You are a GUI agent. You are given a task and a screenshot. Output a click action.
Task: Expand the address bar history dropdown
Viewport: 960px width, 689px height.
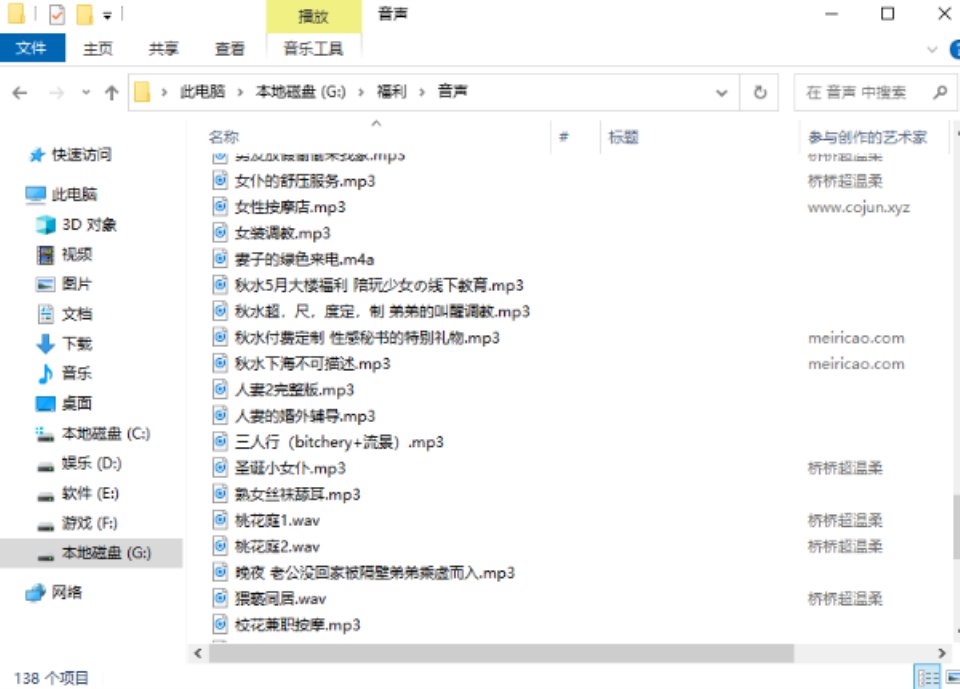coord(722,93)
